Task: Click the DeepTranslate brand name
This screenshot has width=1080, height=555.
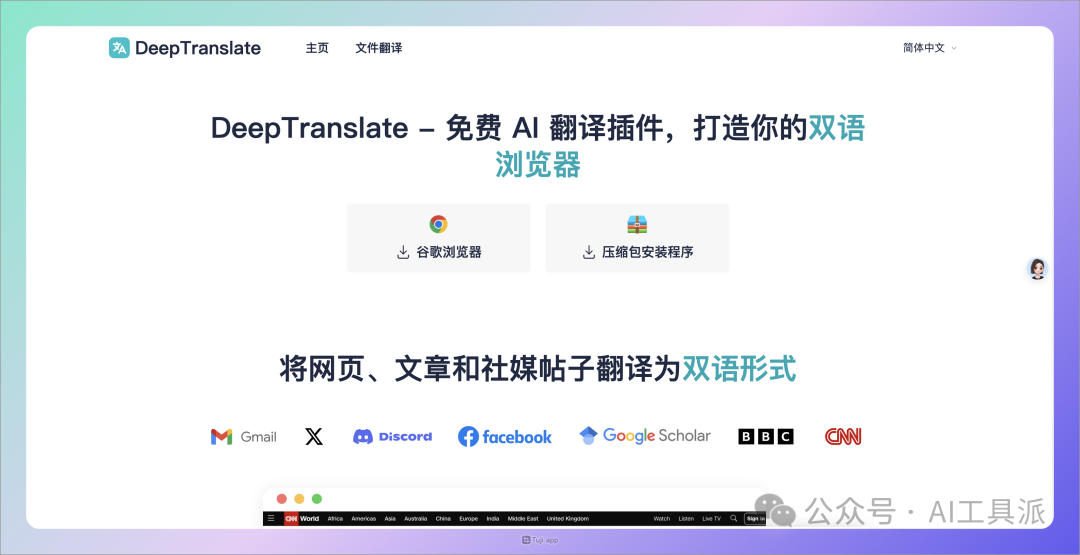Action: point(198,48)
